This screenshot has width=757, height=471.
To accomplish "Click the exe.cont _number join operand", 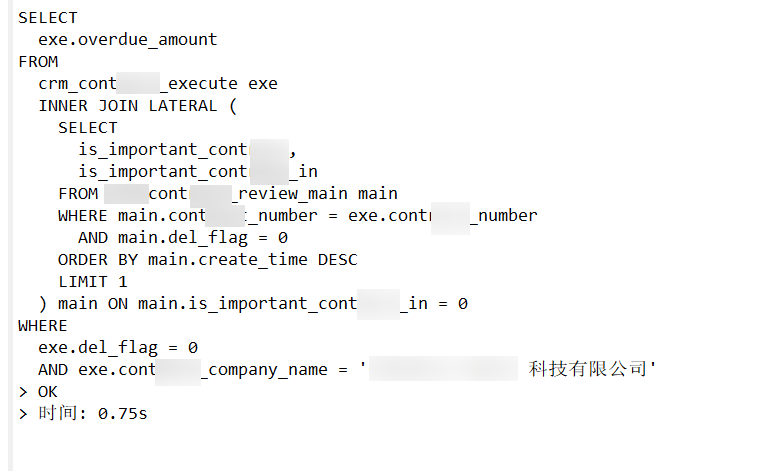I will (443, 216).
